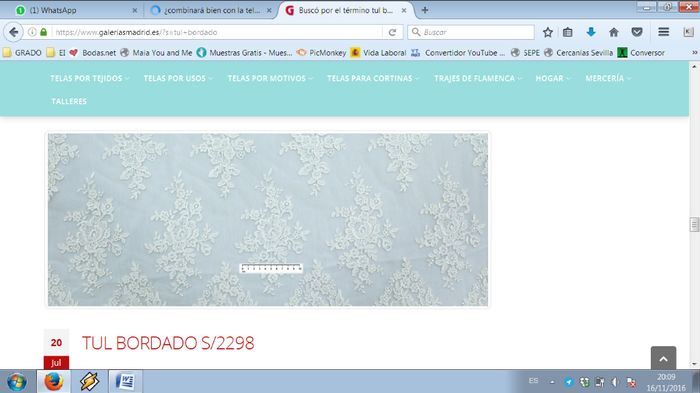Expand the TELAS POR USOS menu
Screen dimensions: 700x393
pos(178,78)
